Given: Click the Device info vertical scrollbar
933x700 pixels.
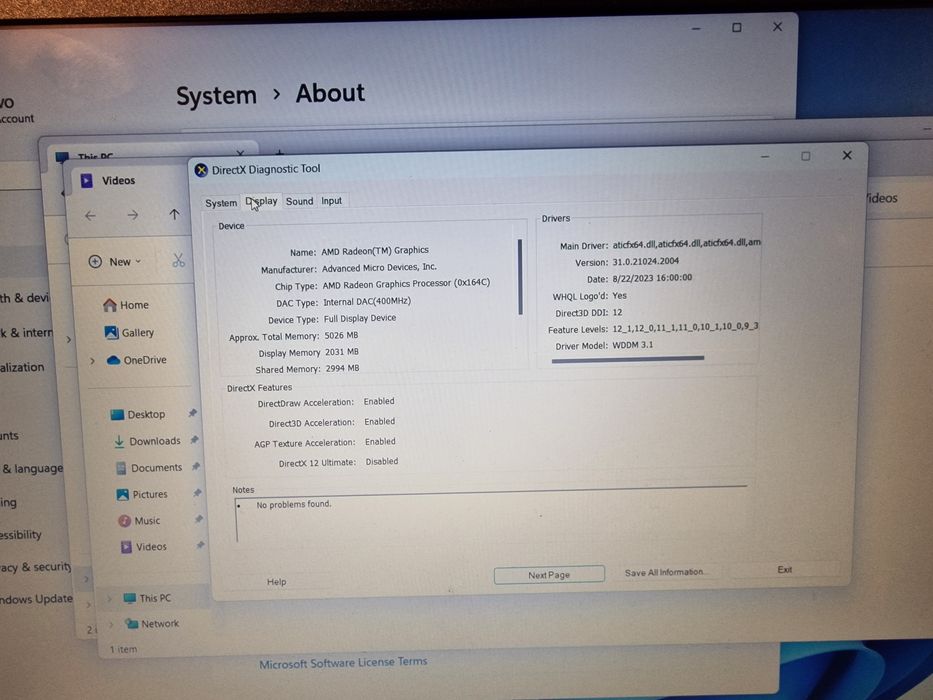Looking at the screenshot, I should click(520, 277).
